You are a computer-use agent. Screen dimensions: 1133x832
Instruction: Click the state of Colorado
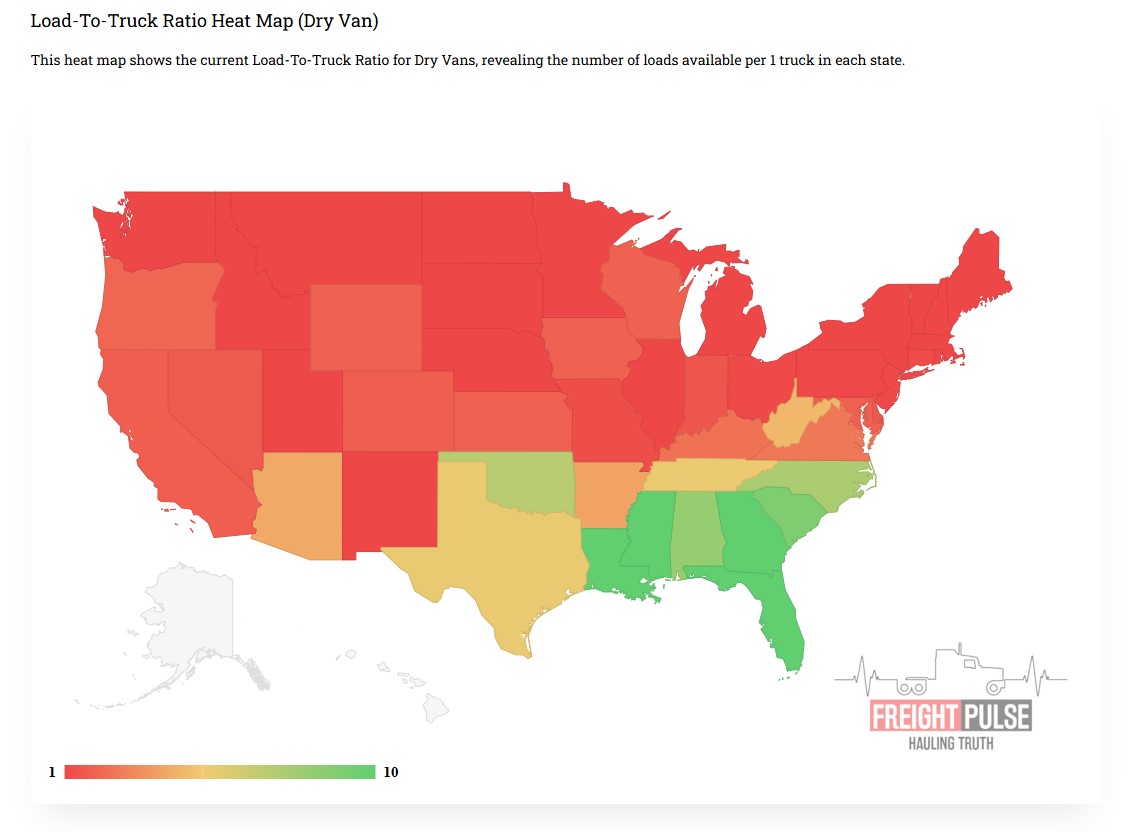(x=397, y=410)
